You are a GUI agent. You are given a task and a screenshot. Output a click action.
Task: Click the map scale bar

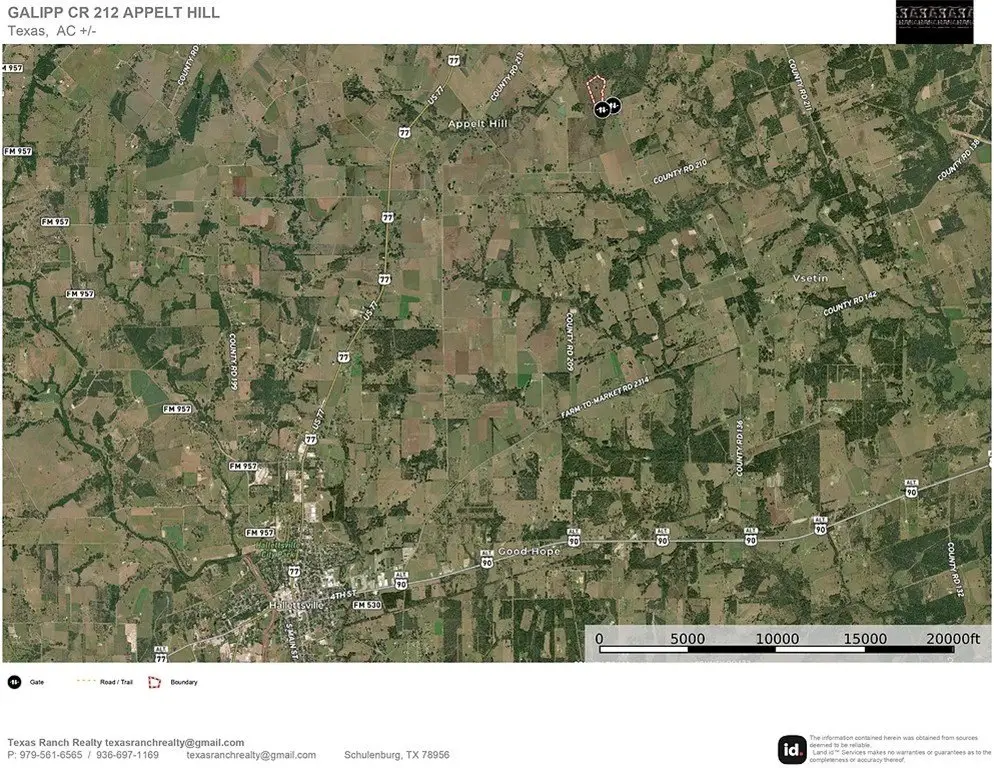click(776, 644)
